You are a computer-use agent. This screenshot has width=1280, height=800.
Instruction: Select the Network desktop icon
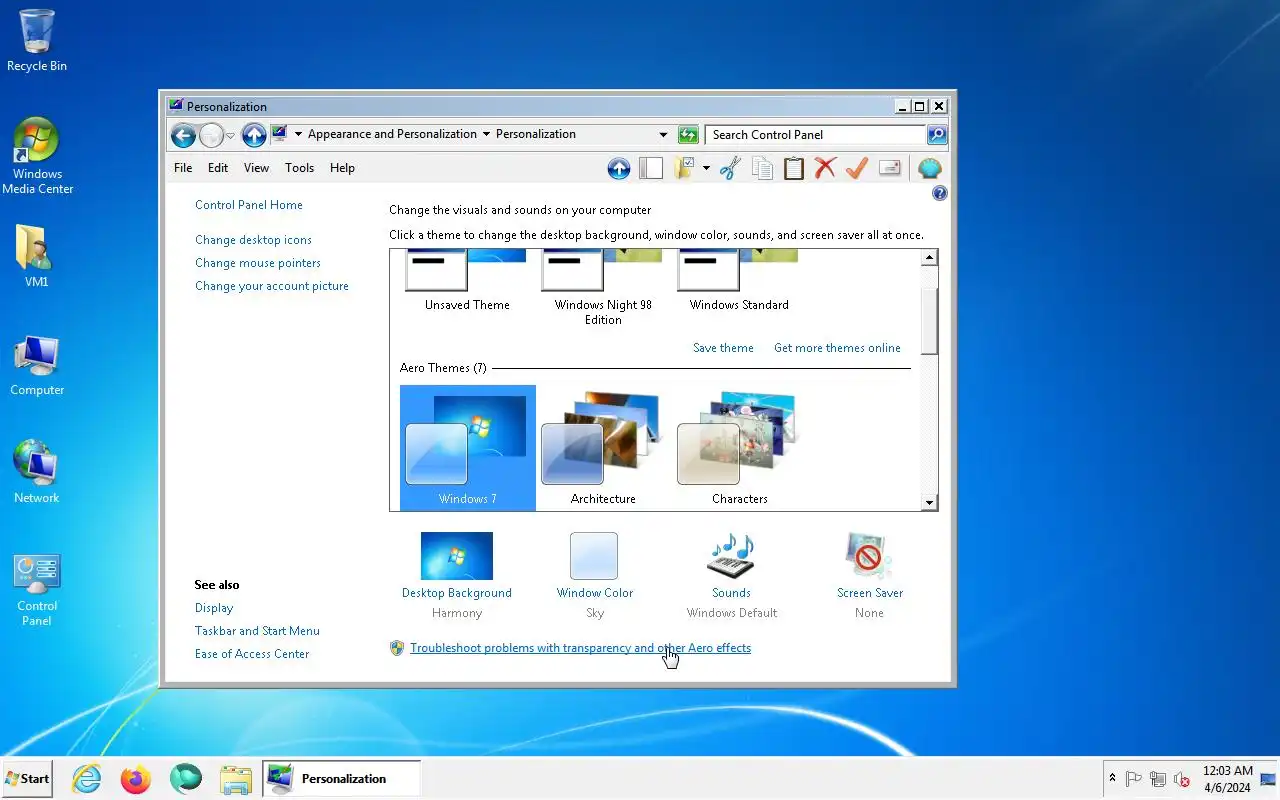(x=37, y=472)
